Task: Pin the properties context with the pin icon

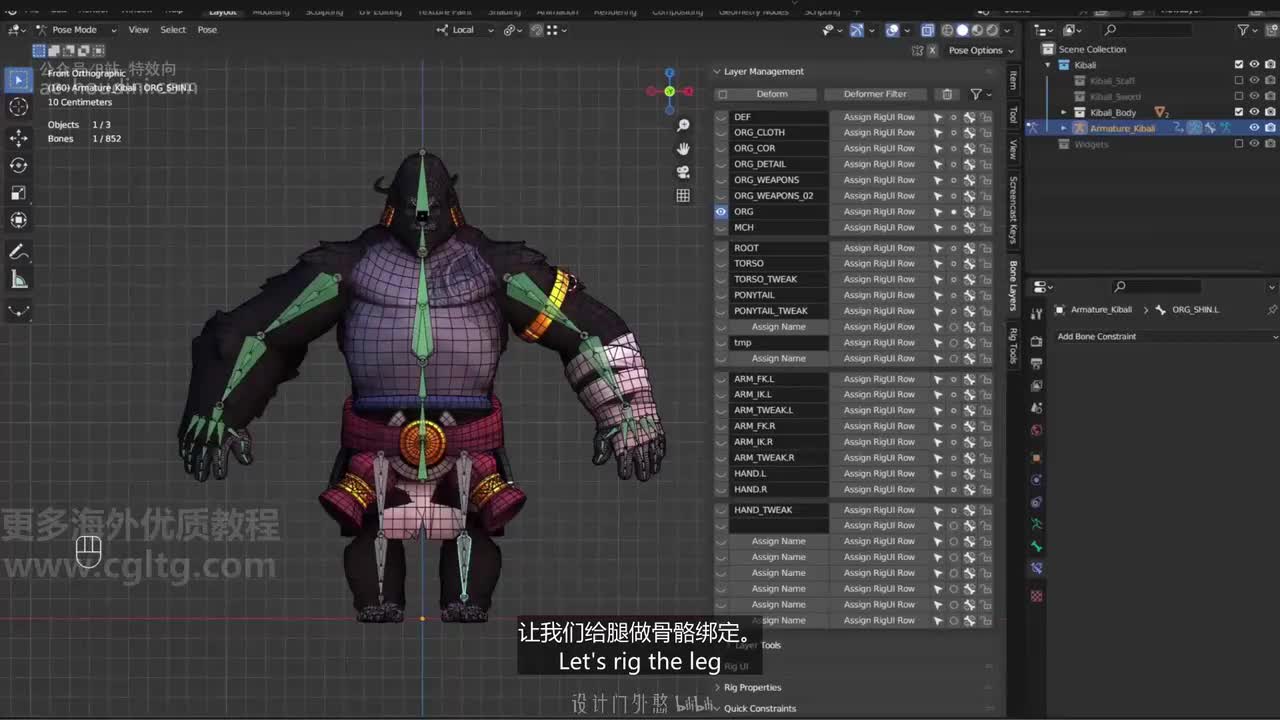Action: [1272, 310]
